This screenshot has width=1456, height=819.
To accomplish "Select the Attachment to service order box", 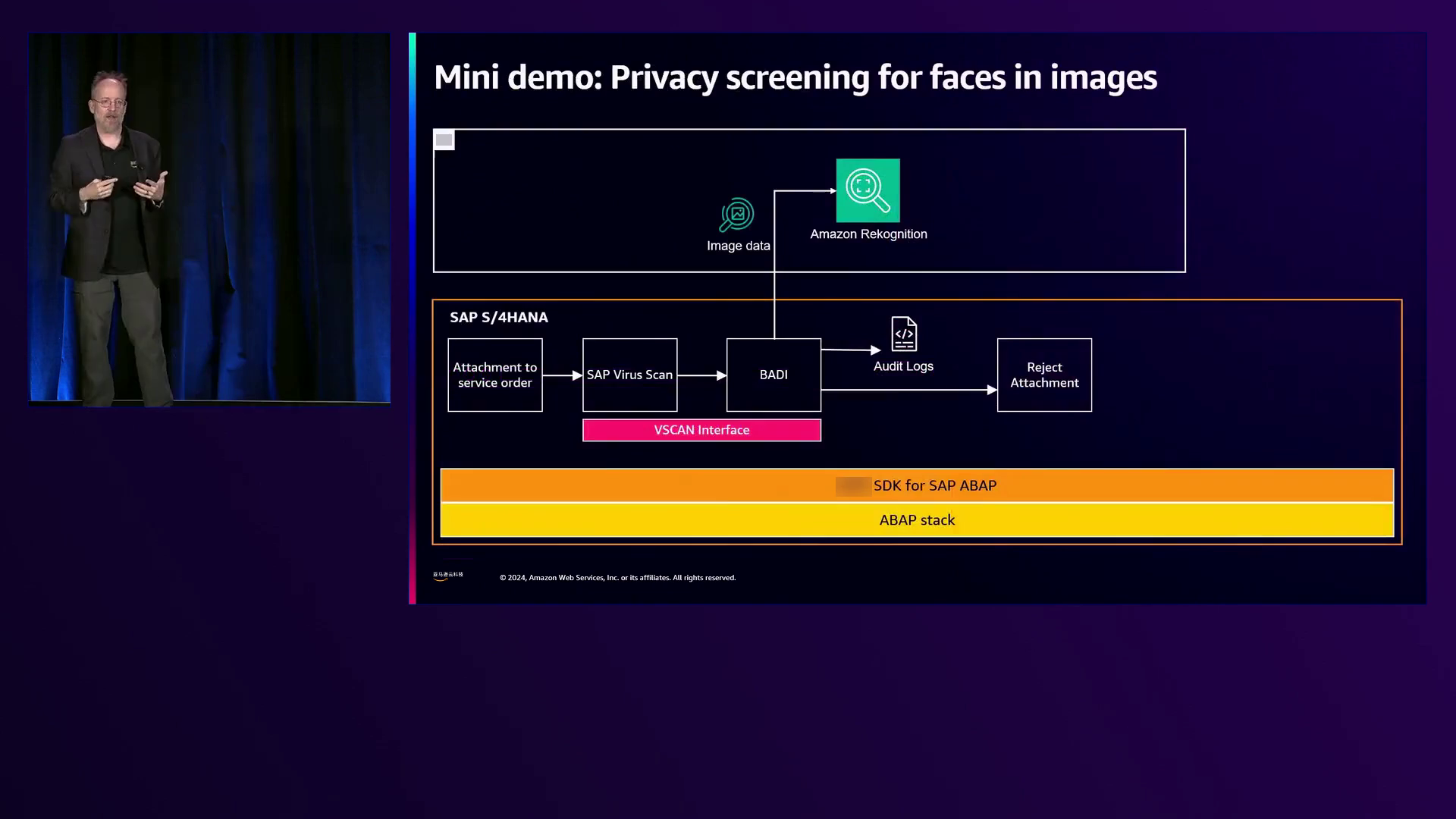I will pos(494,375).
